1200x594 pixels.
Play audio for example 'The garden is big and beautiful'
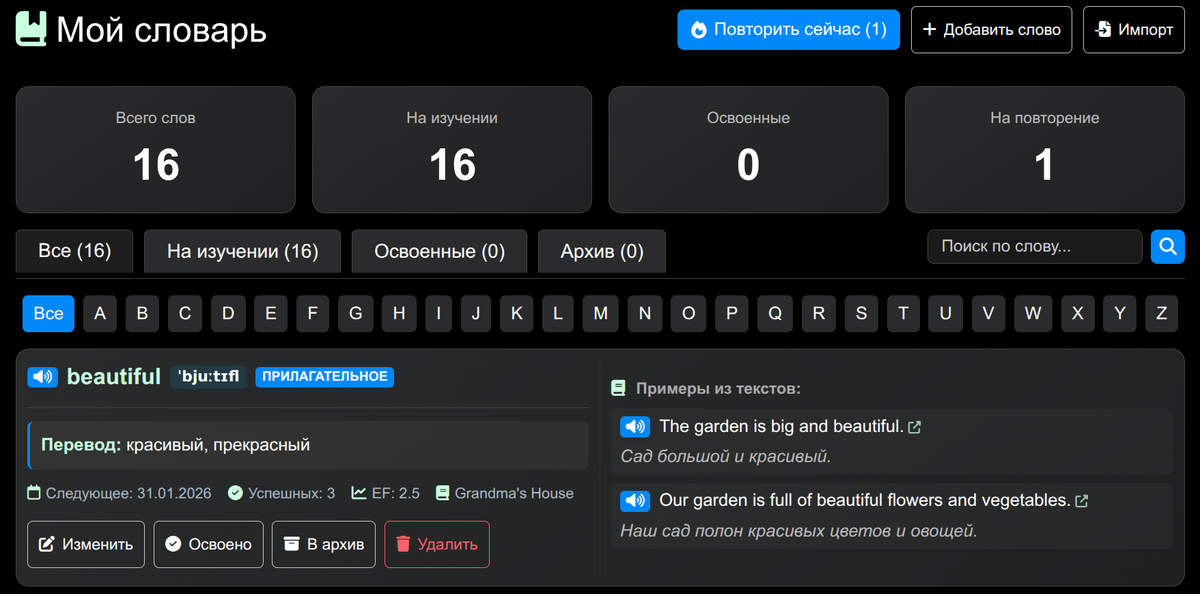[x=635, y=426]
